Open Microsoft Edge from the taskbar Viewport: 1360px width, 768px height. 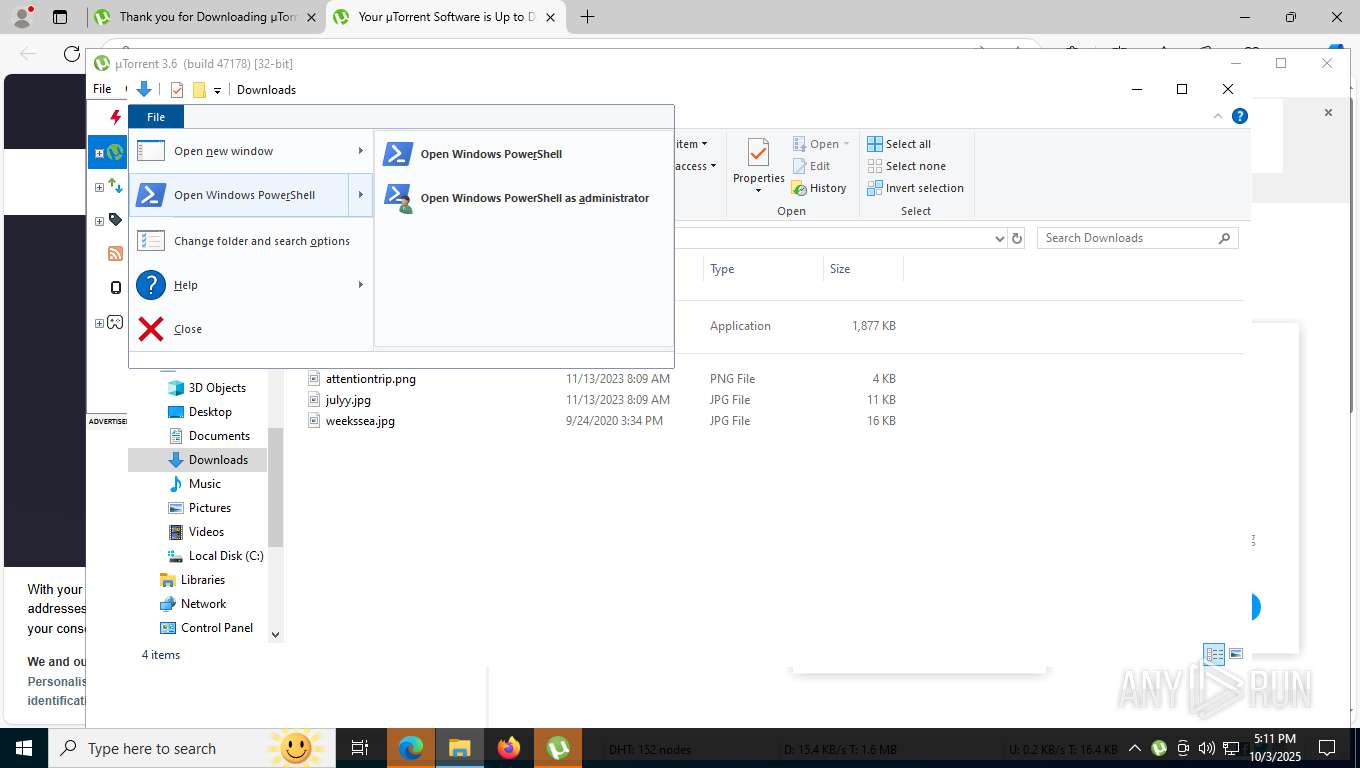pos(411,748)
